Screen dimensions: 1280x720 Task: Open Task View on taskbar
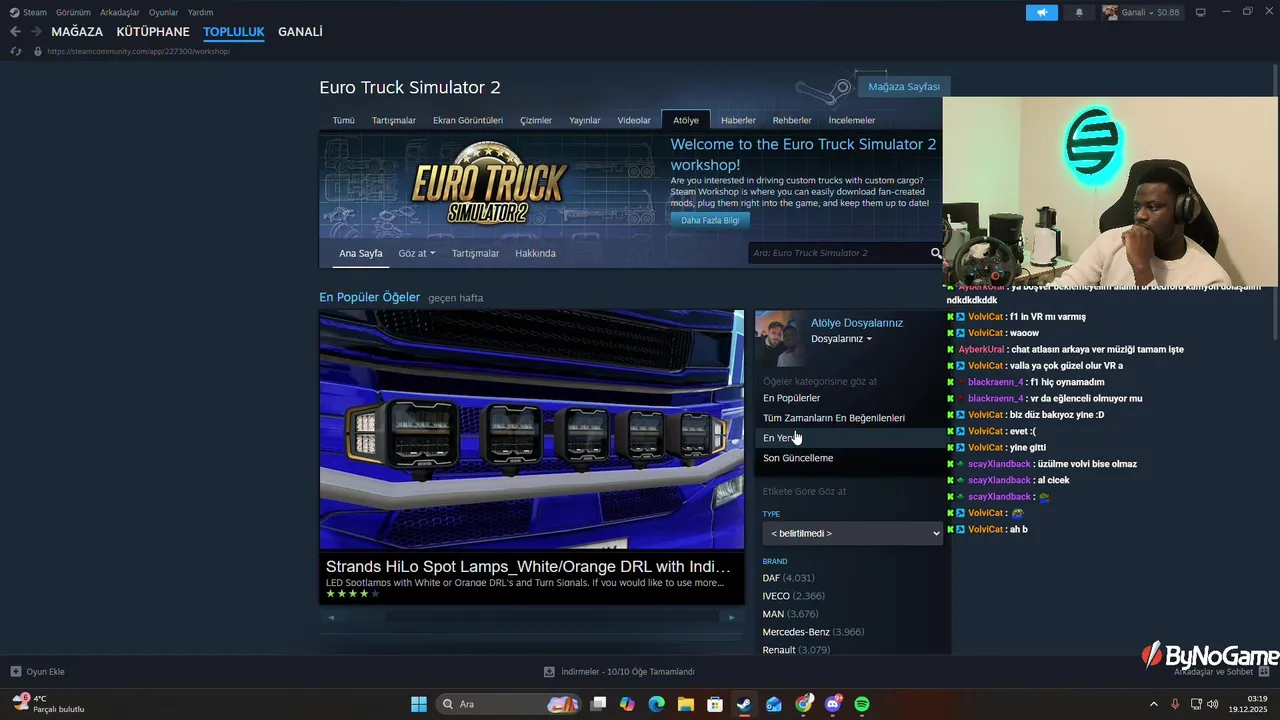[598, 704]
